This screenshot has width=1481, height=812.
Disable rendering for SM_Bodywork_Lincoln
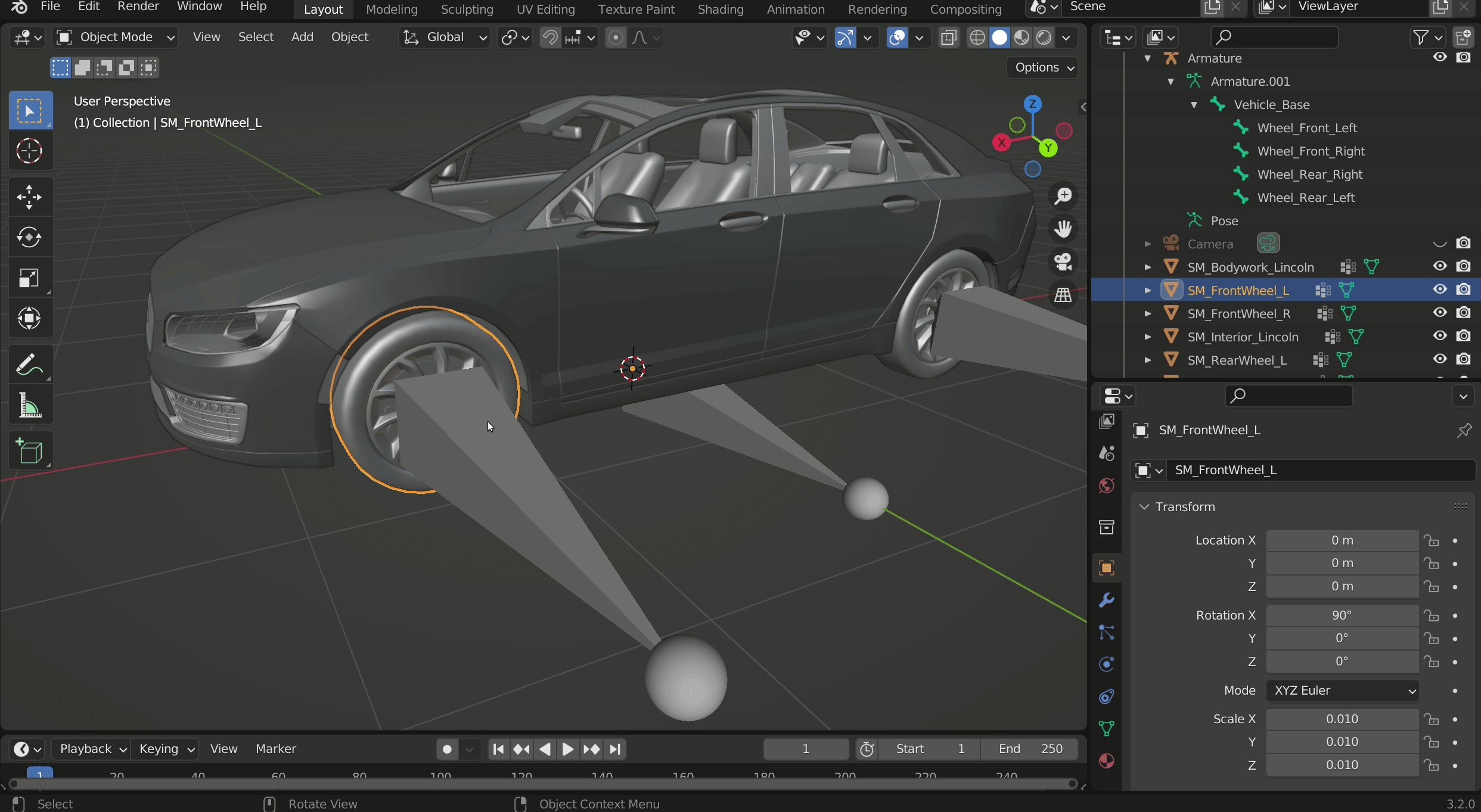pyautogui.click(x=1463, y=266)
